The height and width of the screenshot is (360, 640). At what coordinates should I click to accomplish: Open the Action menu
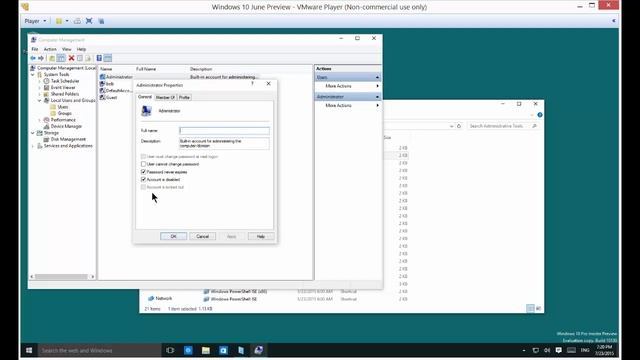tap(50, 49)
